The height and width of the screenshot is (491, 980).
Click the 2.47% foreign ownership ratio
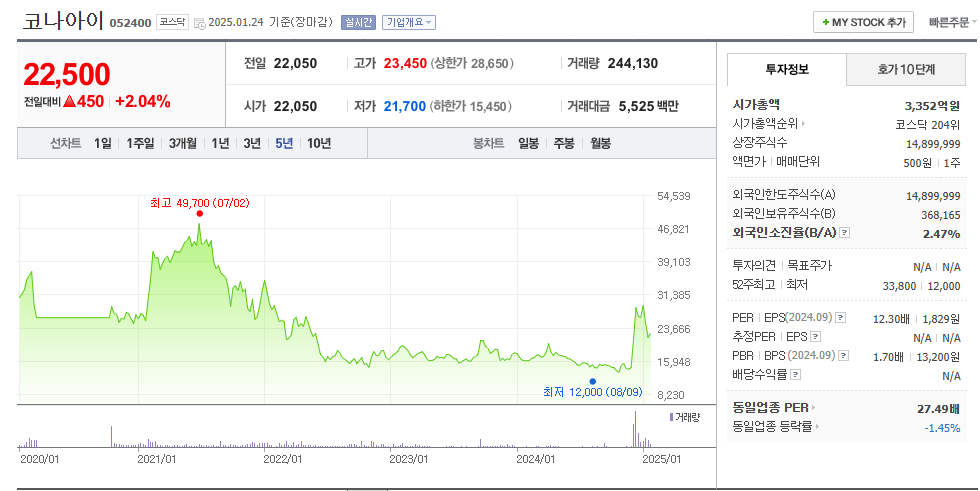[x=941, y=234]
